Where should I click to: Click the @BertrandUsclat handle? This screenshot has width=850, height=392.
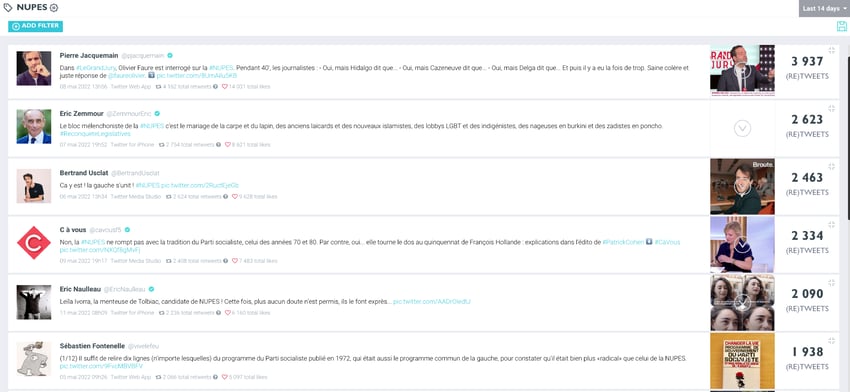tap(135, 173)
